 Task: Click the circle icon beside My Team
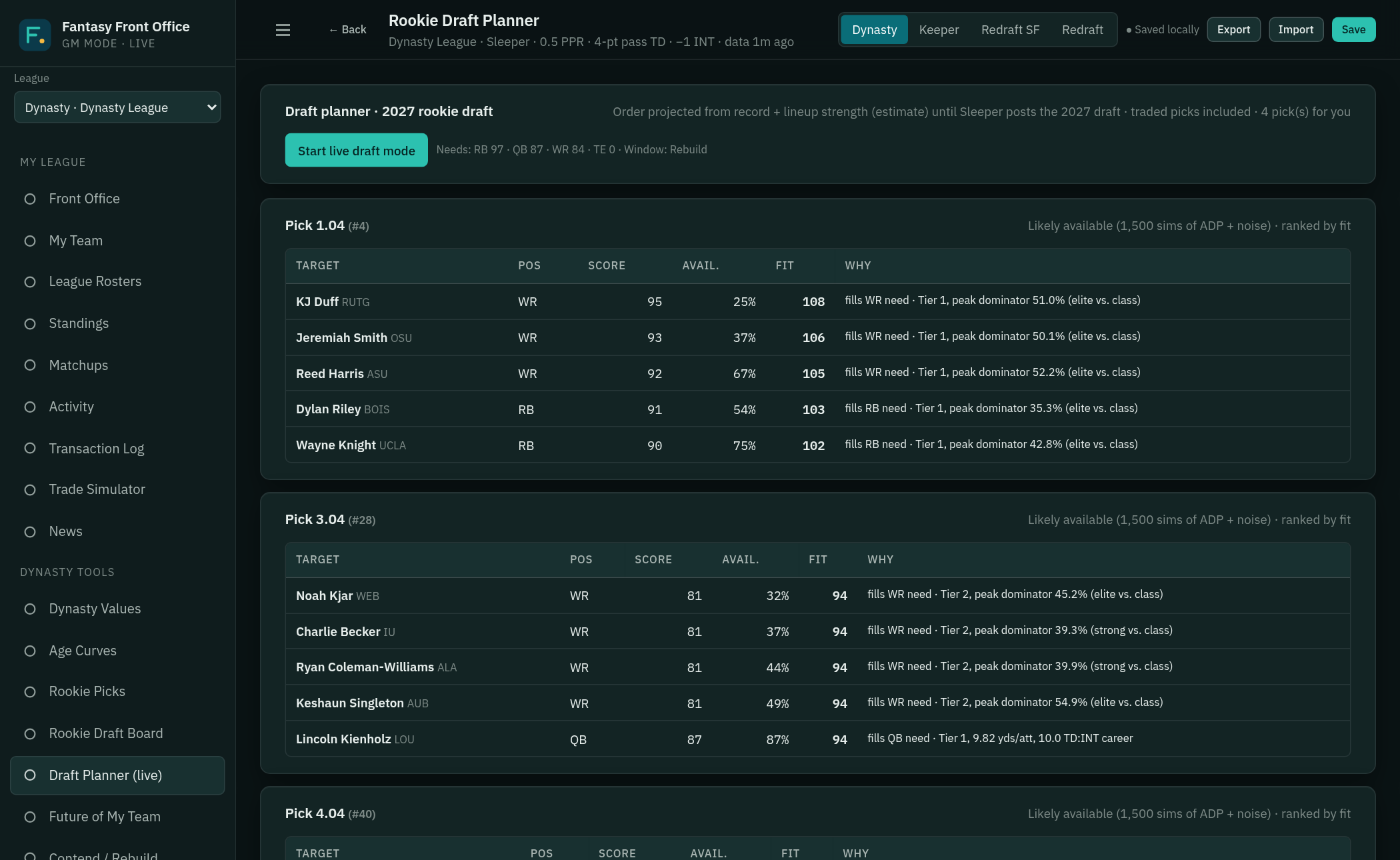pyautogui.click(x=30, y=241)
